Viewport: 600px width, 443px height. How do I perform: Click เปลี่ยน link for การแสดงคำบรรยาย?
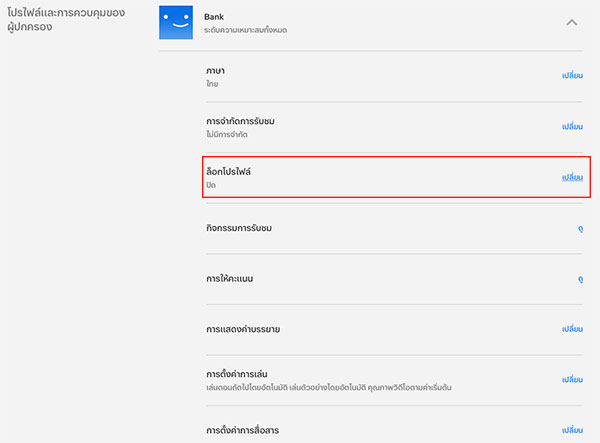572,329
